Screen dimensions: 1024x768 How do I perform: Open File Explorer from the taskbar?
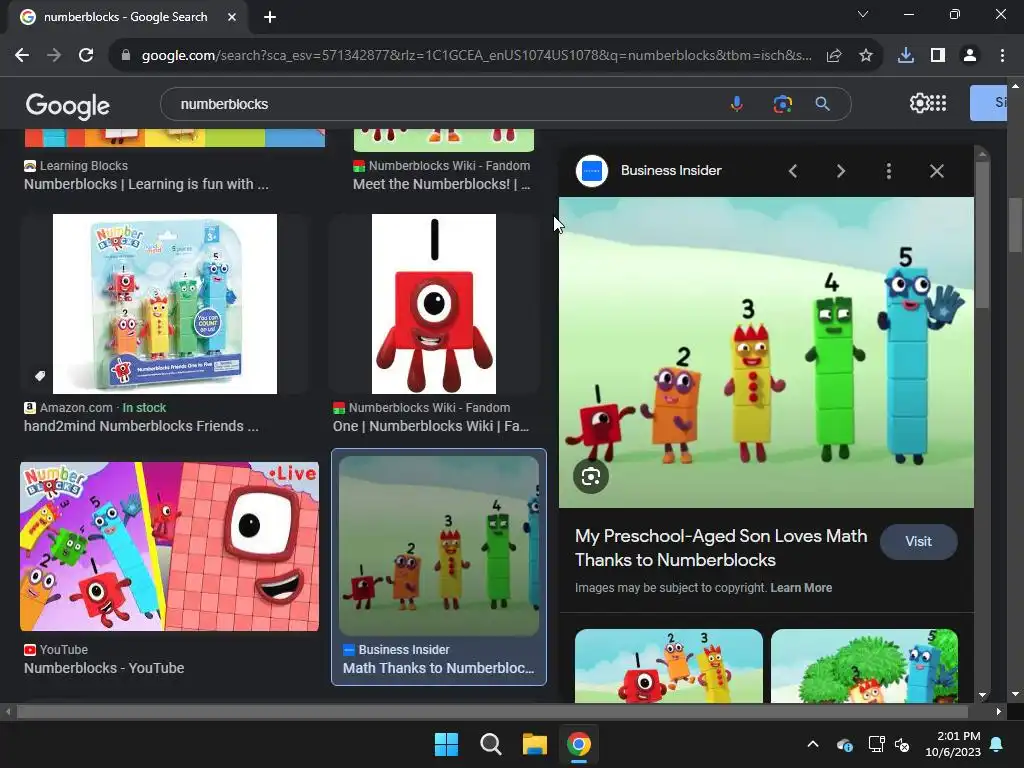click(534, 744)
